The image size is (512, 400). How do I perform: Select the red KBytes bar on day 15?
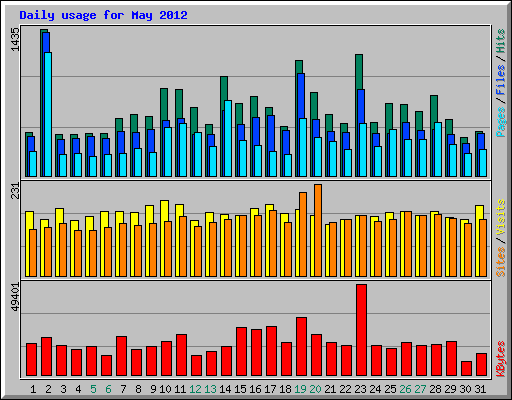tap(241, 352)
